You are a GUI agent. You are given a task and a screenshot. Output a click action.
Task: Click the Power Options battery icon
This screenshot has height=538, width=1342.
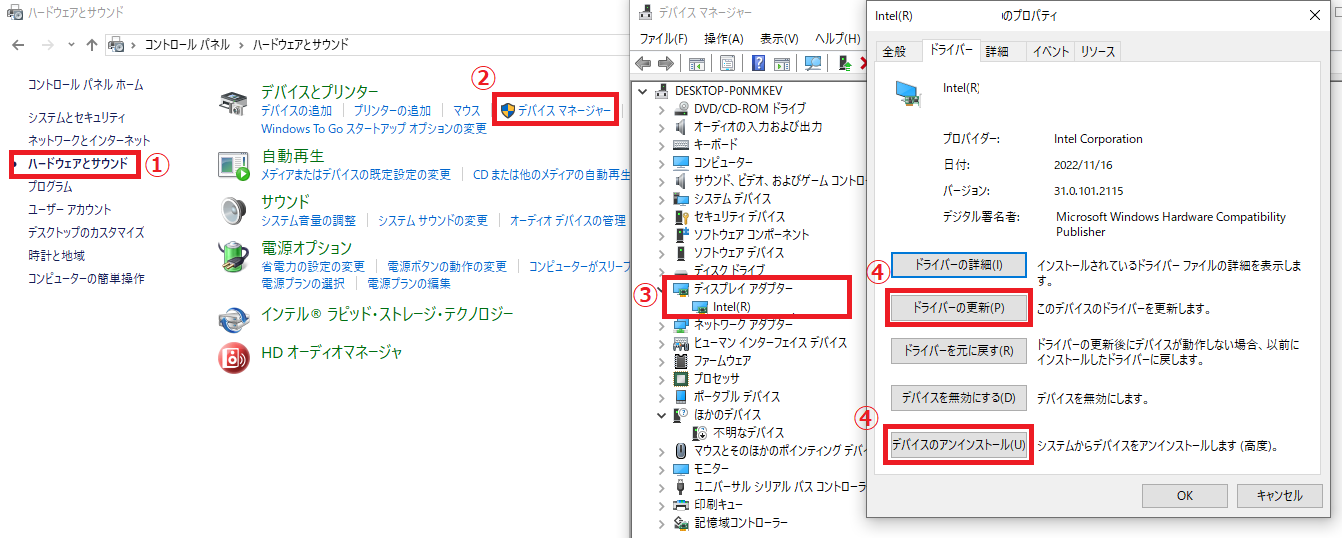coord(233,257)
